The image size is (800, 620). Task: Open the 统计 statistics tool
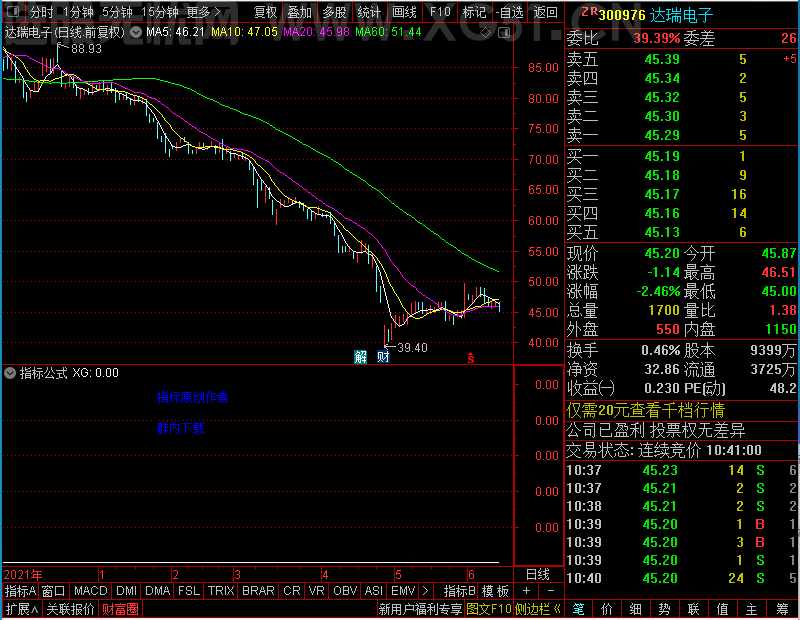(x=369, y=12)
